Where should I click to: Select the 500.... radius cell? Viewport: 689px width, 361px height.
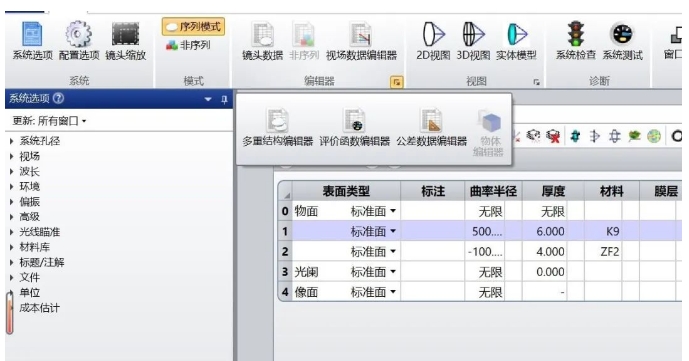tap(485, 231)
